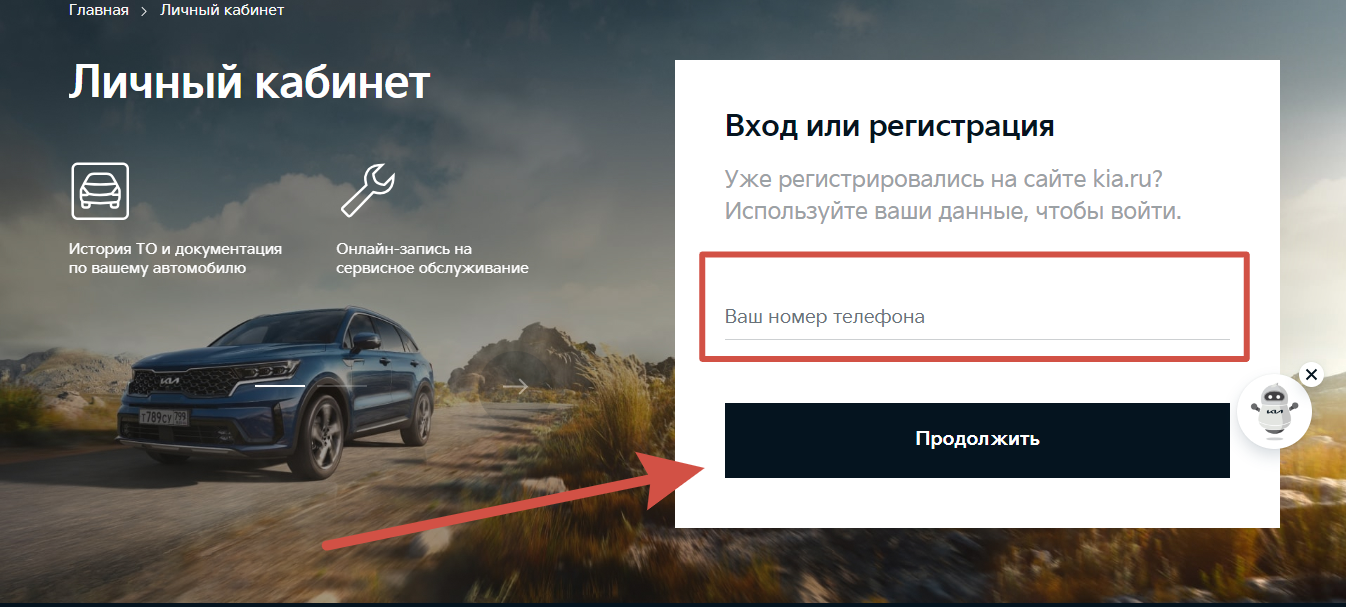Click Онлайн-запись на сервисное обслуживание text
The image size is (1346, 607).
point(432,258)
